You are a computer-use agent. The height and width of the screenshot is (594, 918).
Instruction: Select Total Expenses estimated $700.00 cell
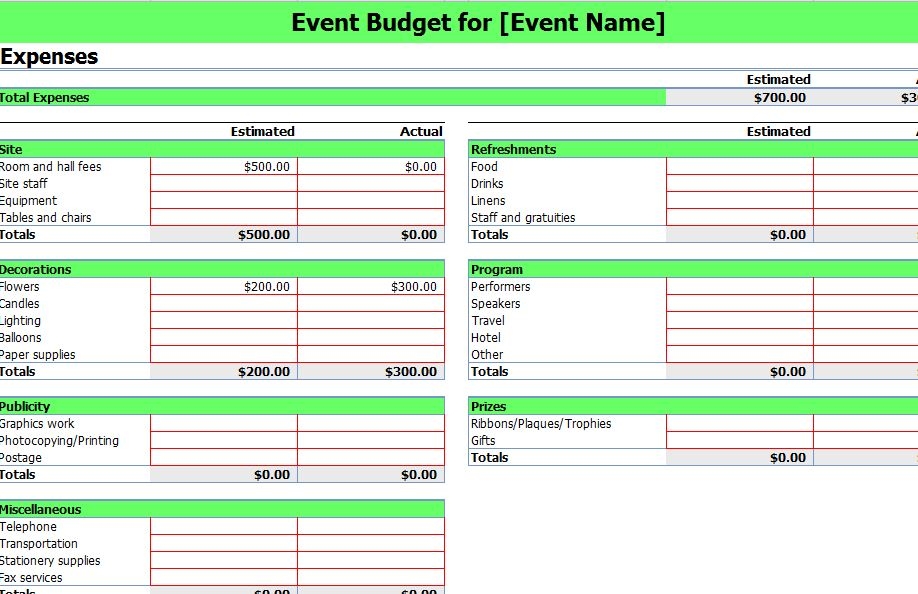click(x=739, y=98)
